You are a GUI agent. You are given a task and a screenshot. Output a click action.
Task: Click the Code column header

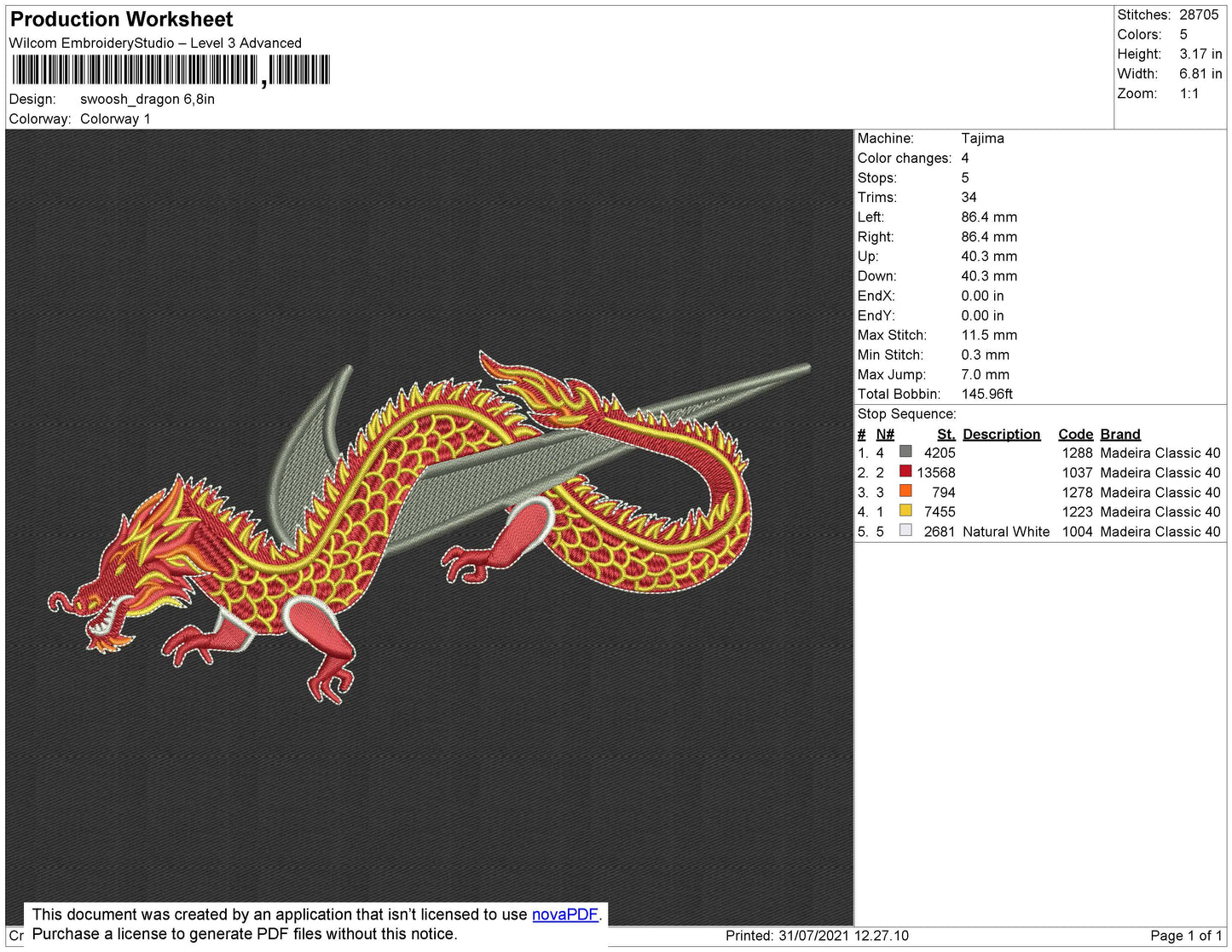1075,434
